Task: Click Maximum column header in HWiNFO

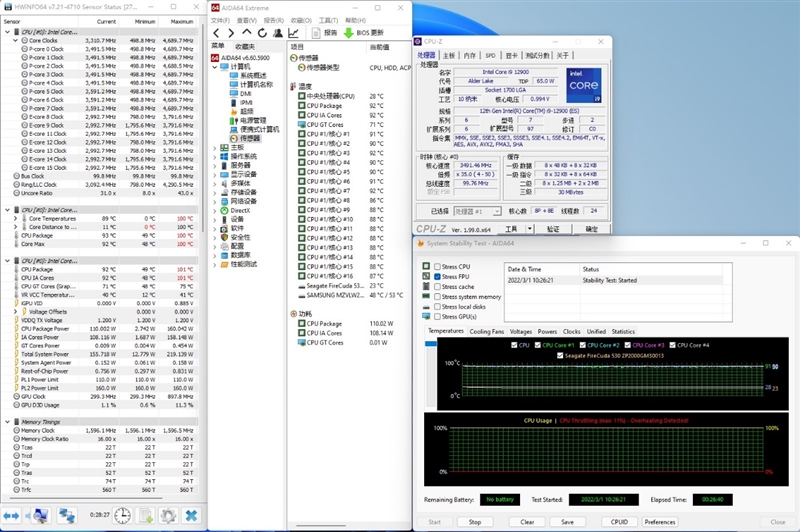Action: click(x=178, y=21)
